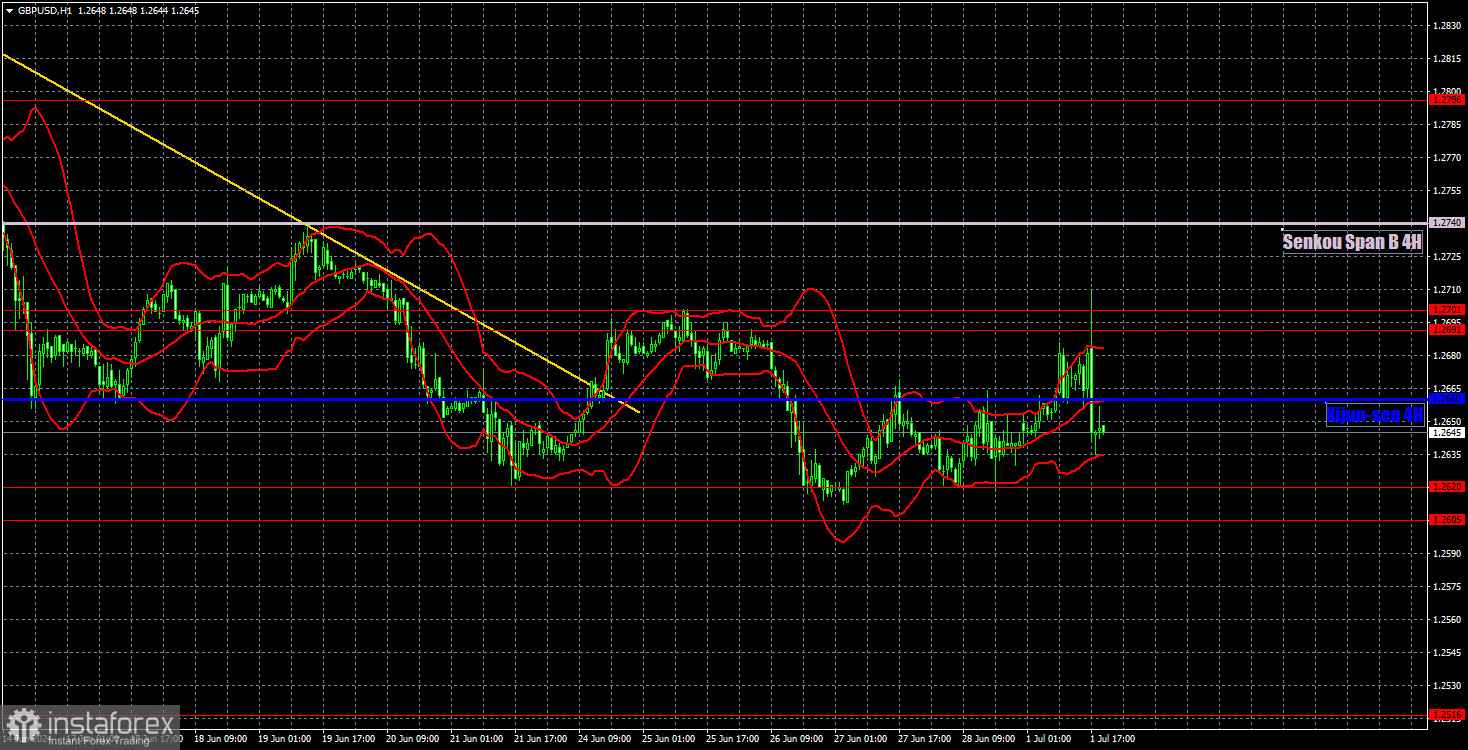Select the Senkou Span B 4H label
1468x750 pixels.
click(1352, 241)
